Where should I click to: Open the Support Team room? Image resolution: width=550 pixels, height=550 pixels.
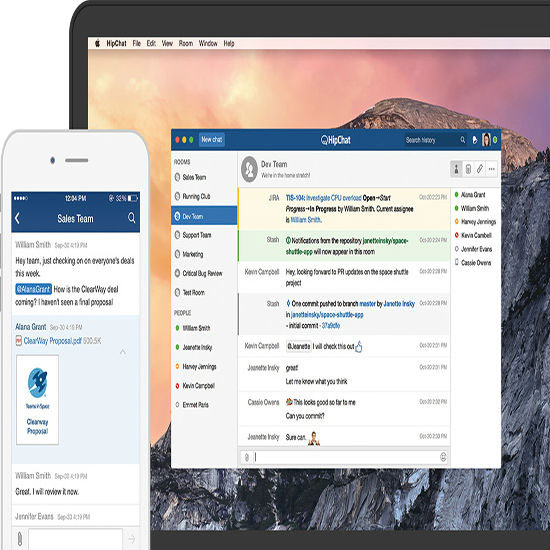204,235
